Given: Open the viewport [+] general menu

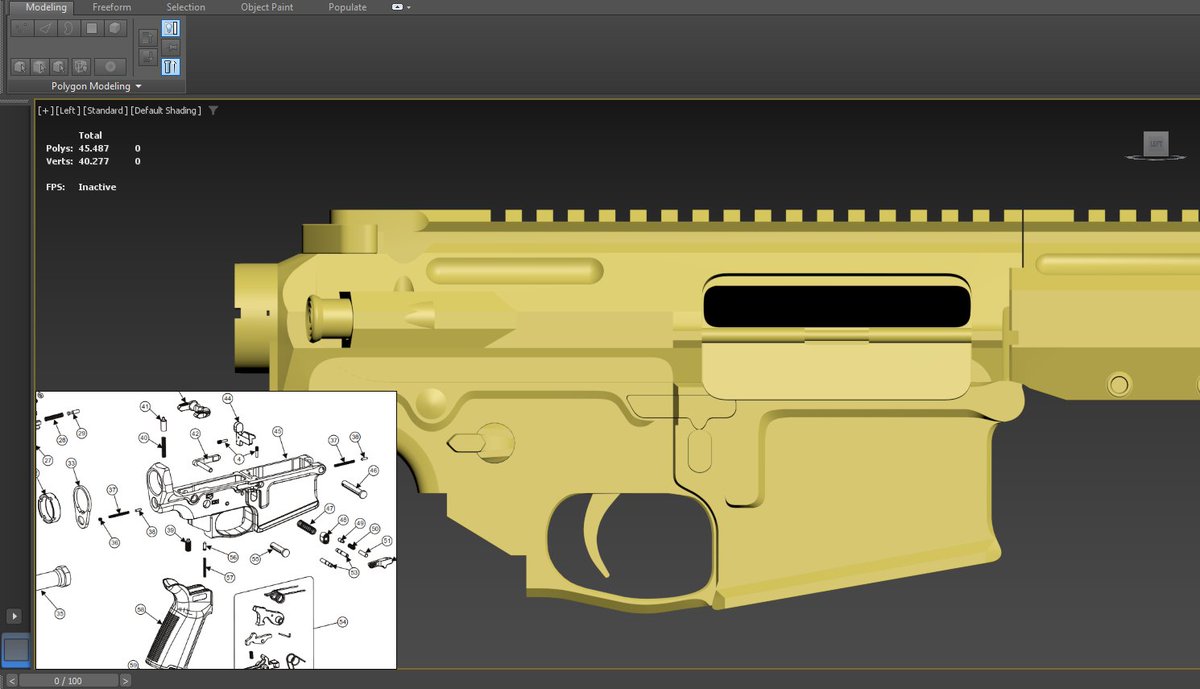Looking at the screenshot, I should (x=45, y=110).
